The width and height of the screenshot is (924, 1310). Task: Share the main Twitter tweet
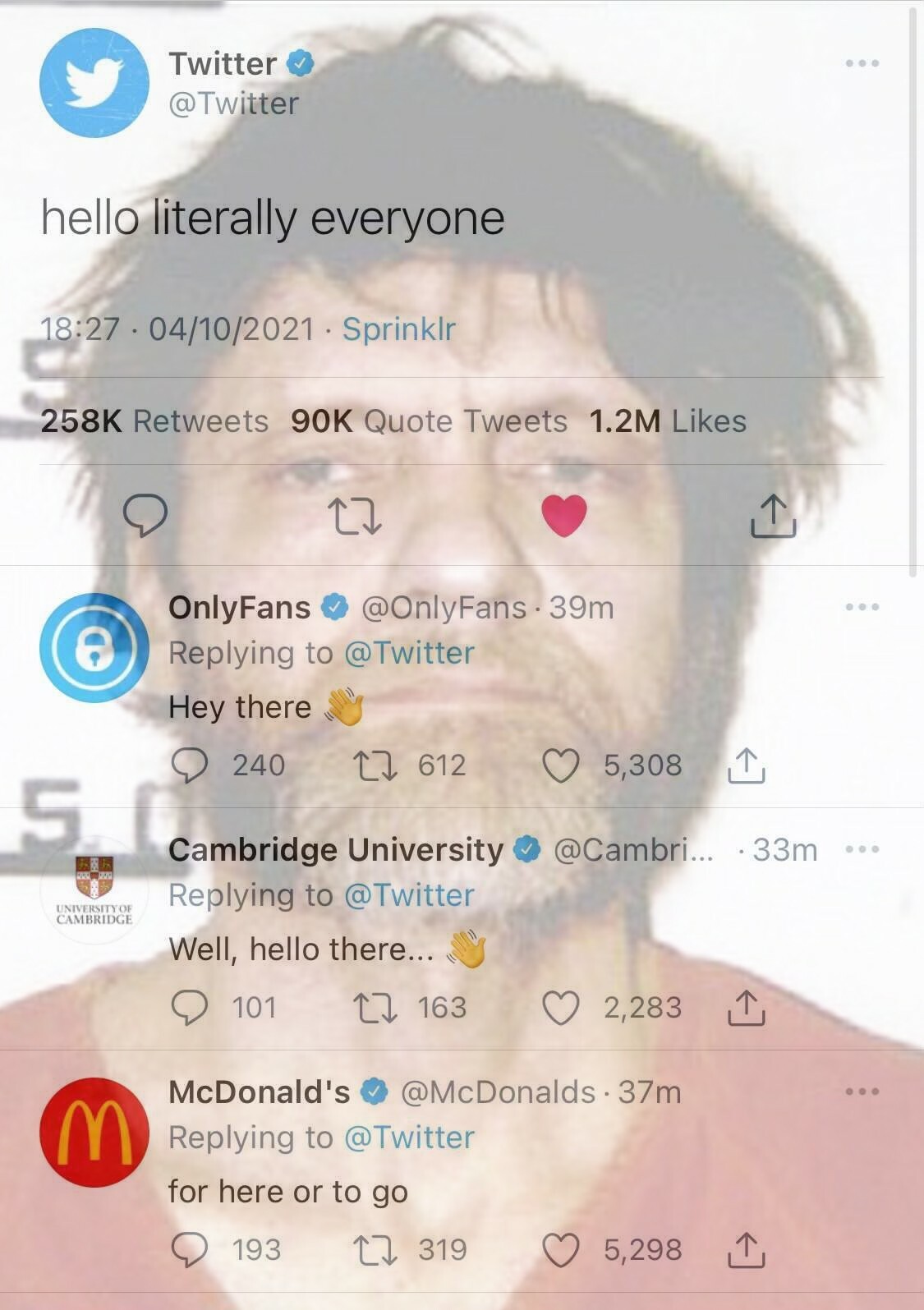point(774,516)
